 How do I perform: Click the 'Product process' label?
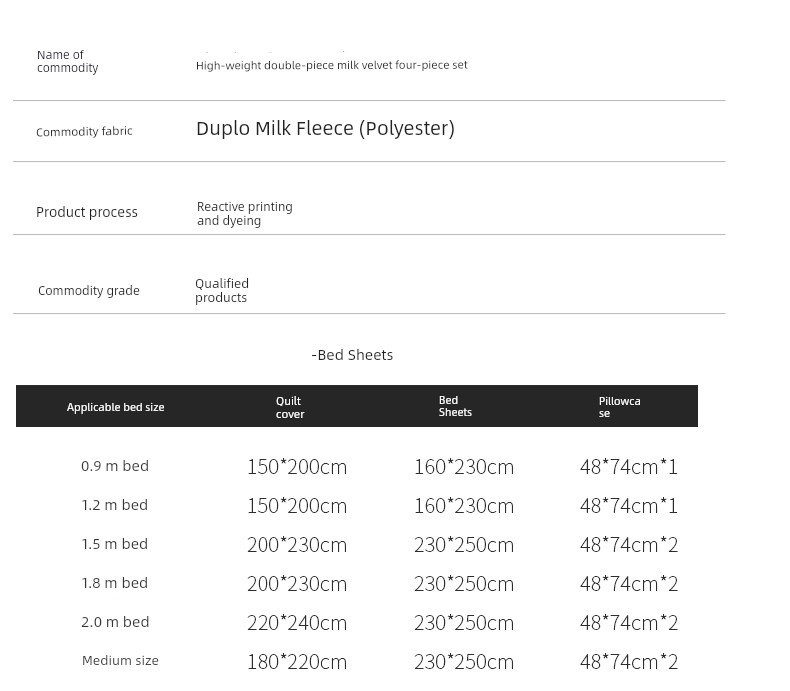pyautogui.click(x=87, y=212)
